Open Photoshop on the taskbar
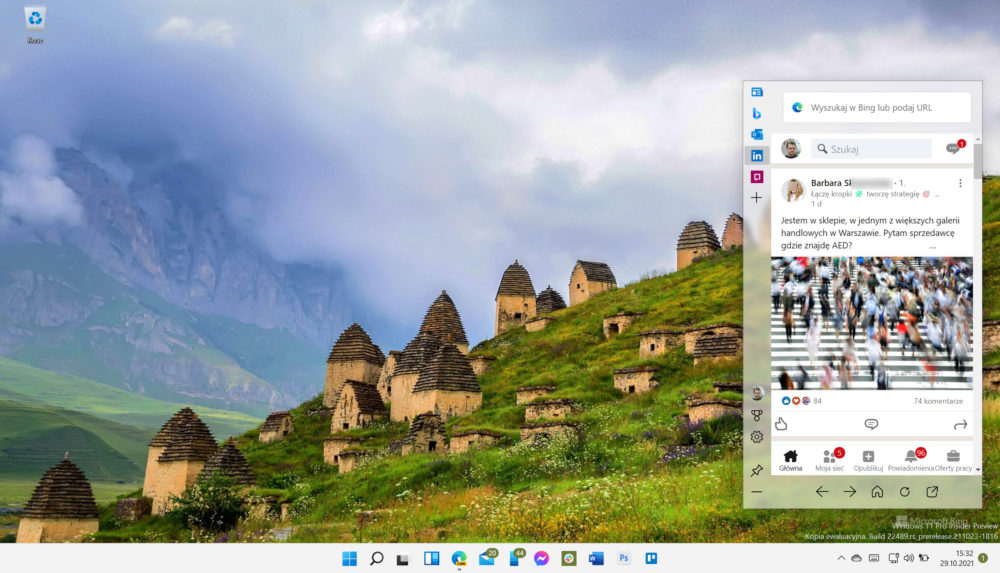The height and width of the screenshot is (573, 1000). (x=624, y=558)
